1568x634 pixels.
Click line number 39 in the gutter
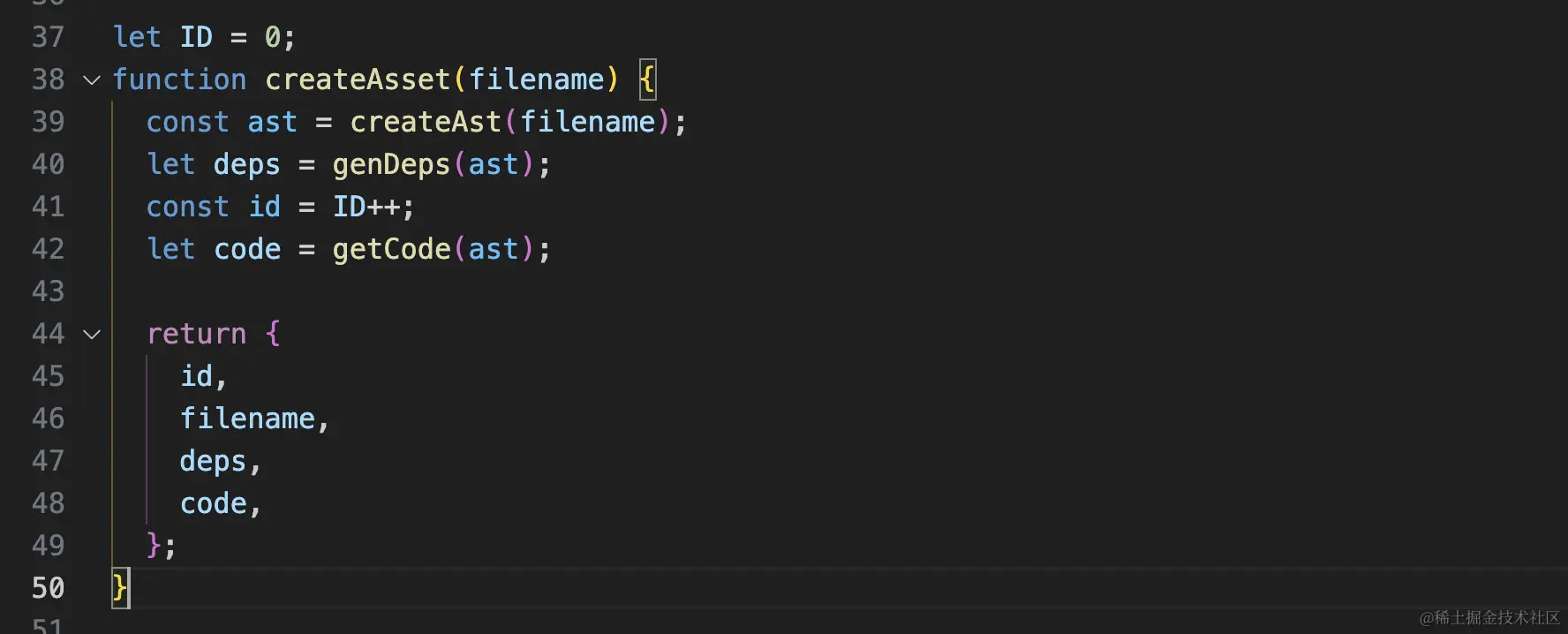click(49, 122)
